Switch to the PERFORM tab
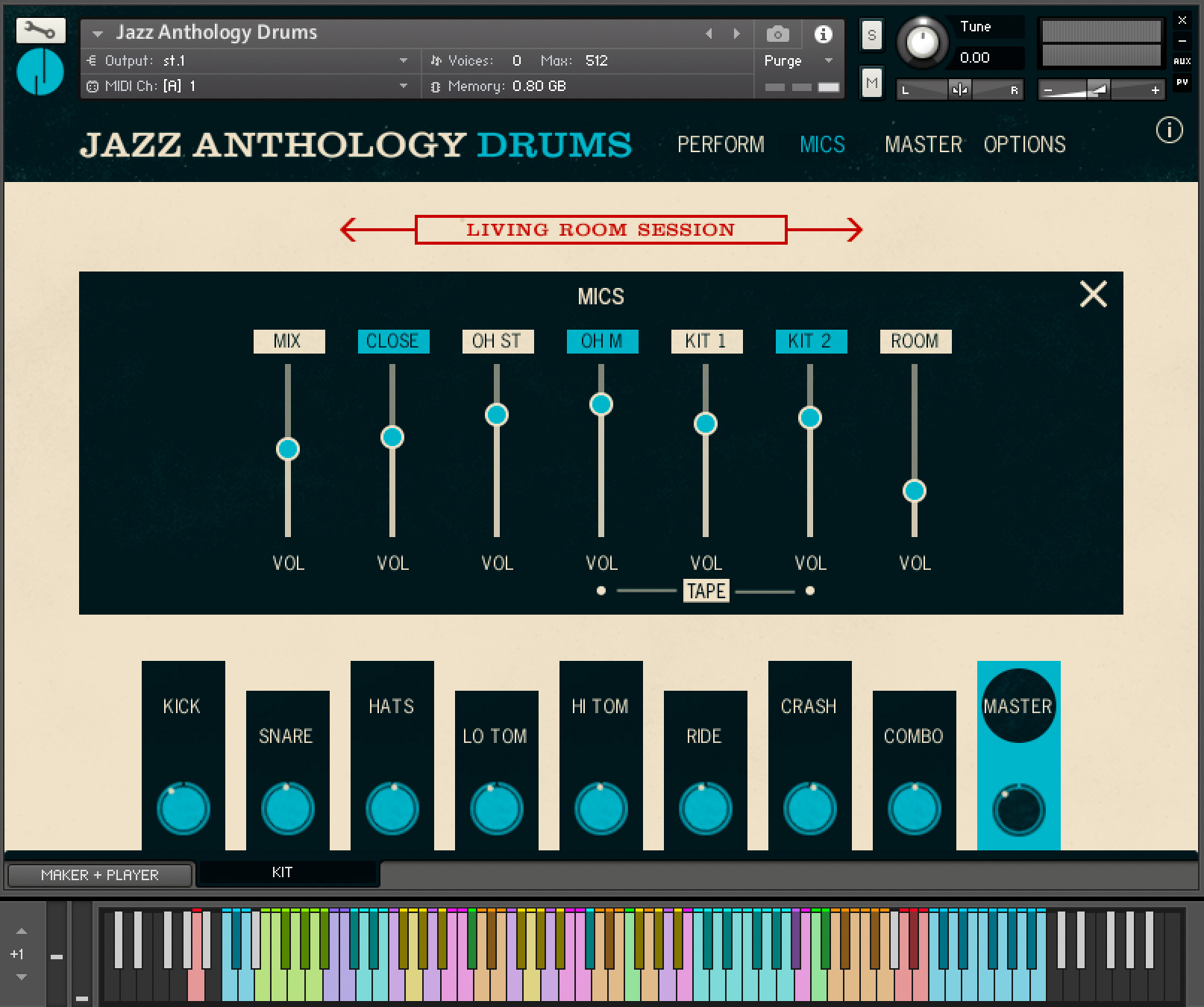 (x=721, y=144)
